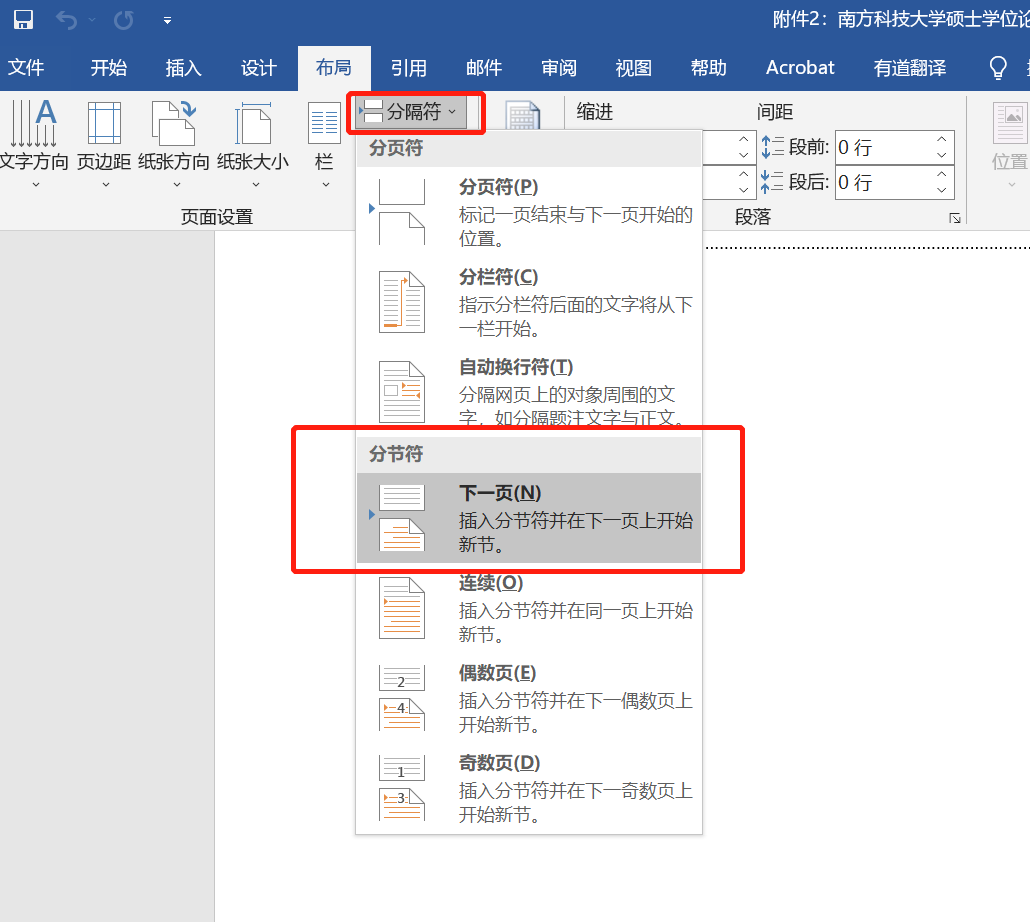Click the search magnifier icon
The width and height of the screenshot is (1030, 922).
tap(997, 67)
